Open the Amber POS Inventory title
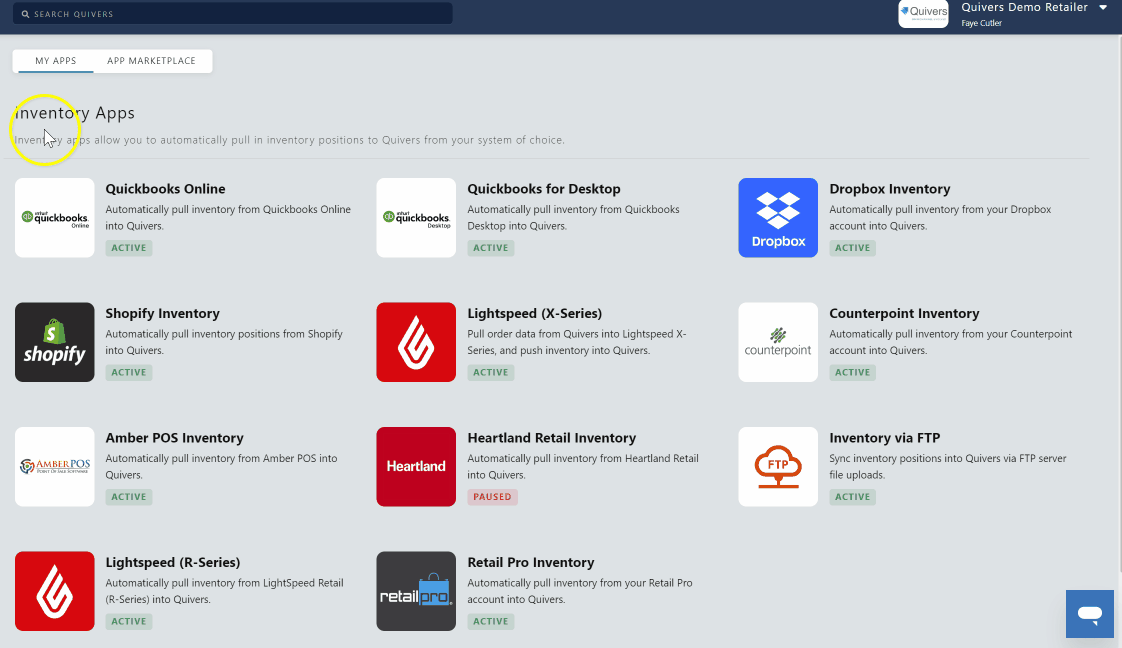Screen dimensions: 1122x648 coord(175,438)
